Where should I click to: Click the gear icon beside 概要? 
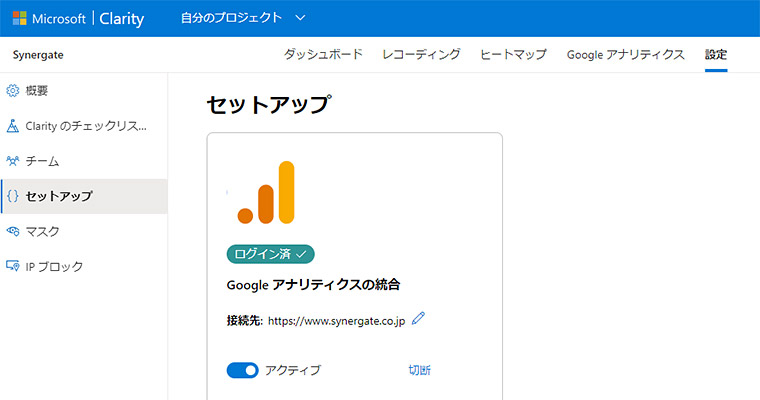[13, 91]
